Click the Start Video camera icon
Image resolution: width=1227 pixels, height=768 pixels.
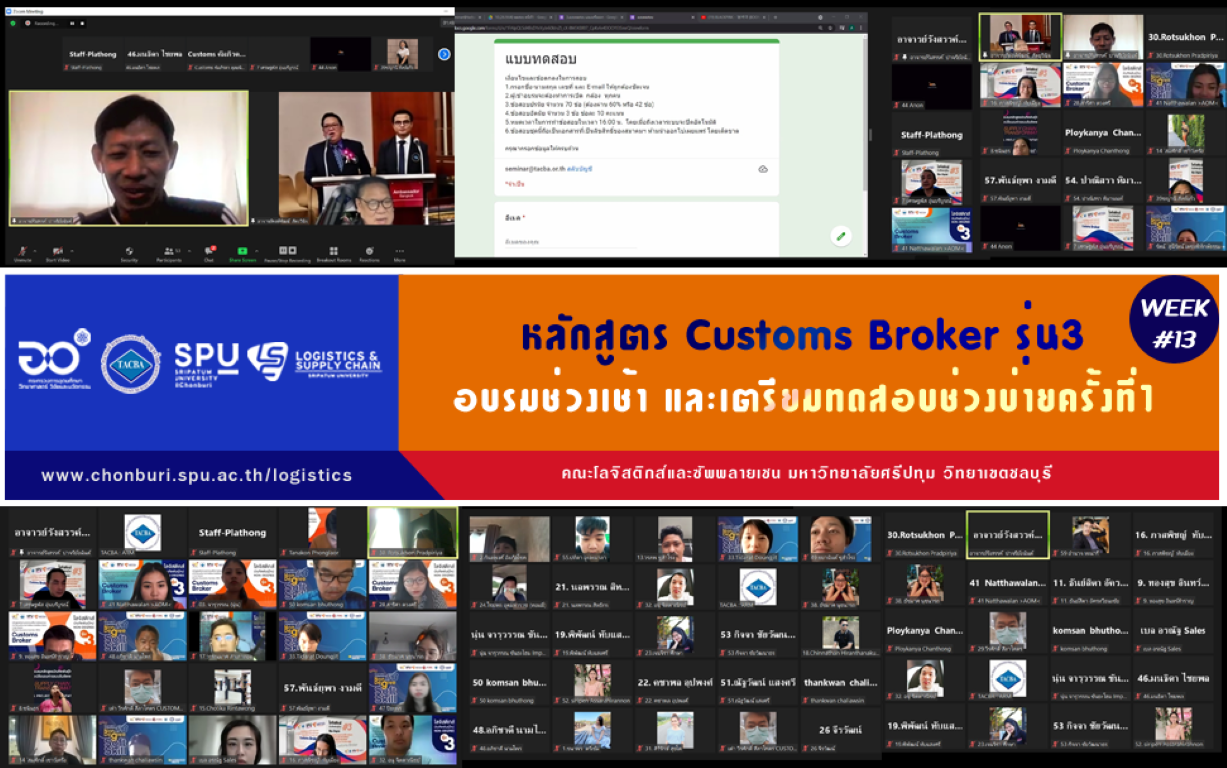point(58,251)
